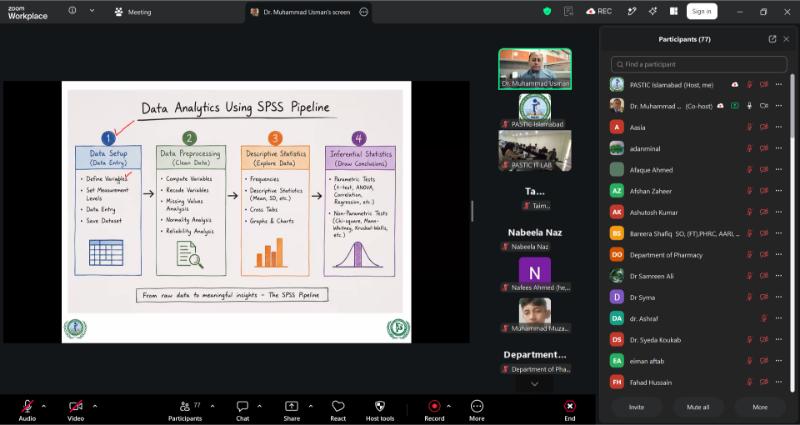
Task: Open more options for Department of Pharmacy row
Action: pos(779,255)
